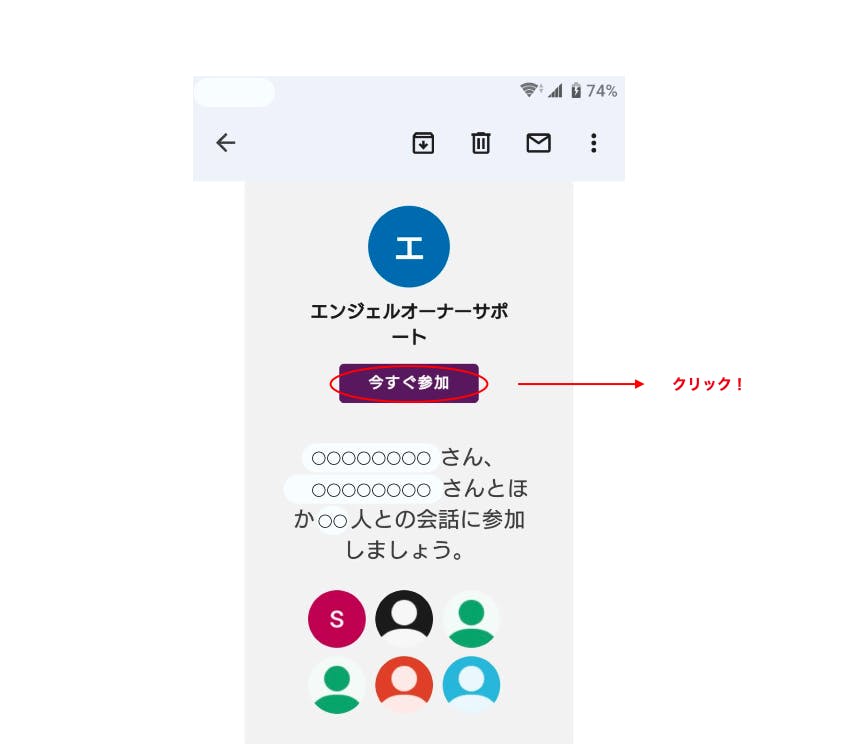Tap the Wi-Fi status icon
862x744 pixels.
pyautogui.click(x=531, y=90)
